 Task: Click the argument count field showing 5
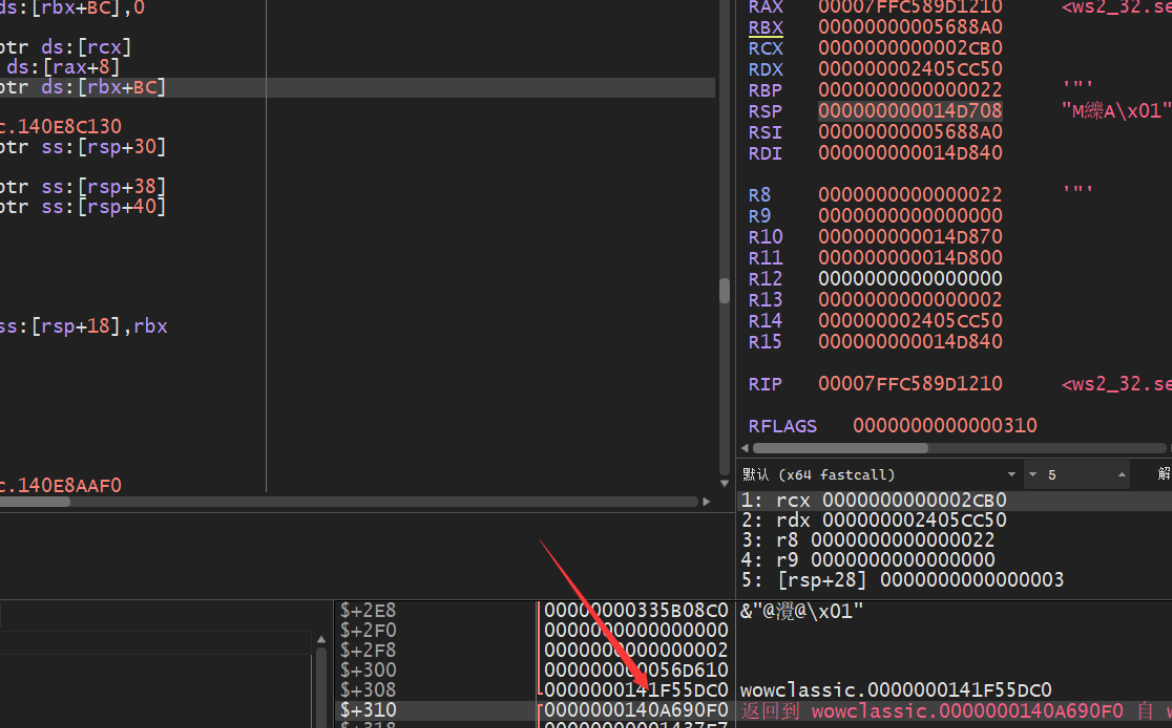point(1077,475)
